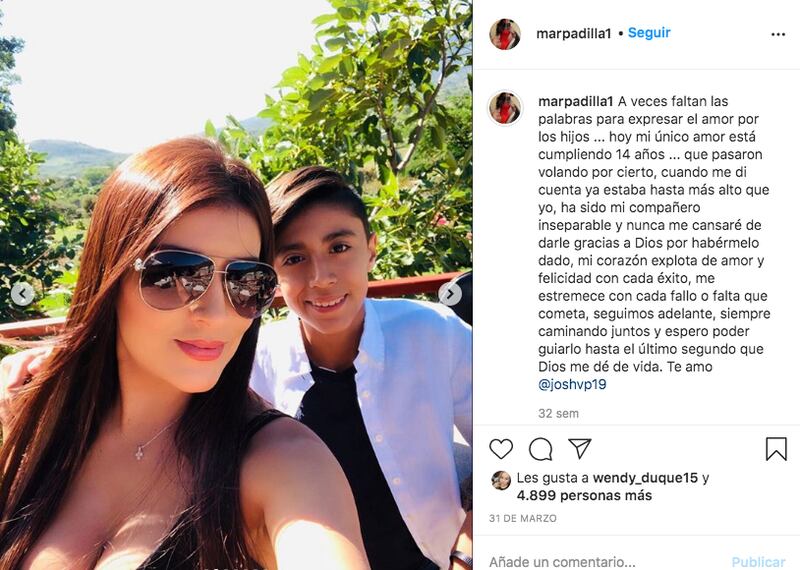Open marpadilla1 username in caption
Viewport: 800px width, 570px height.
[576, 102]
